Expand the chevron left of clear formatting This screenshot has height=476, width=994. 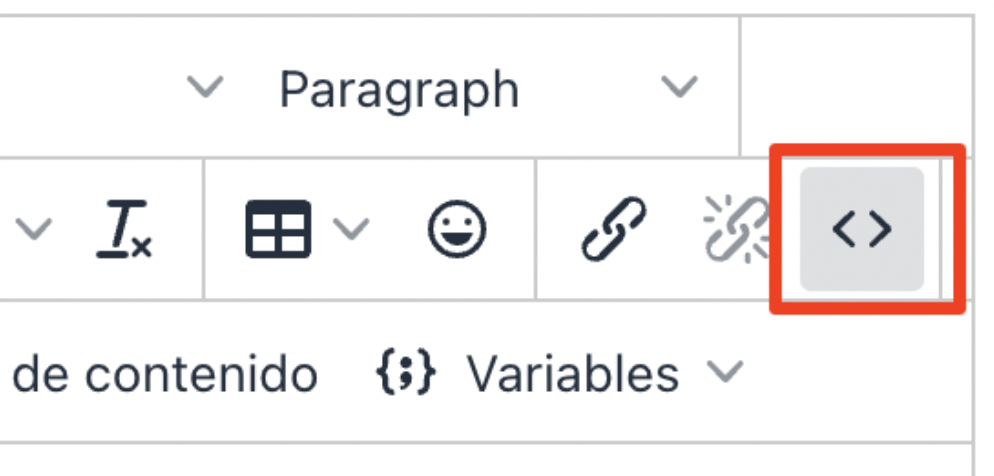(x=34, y=229)
